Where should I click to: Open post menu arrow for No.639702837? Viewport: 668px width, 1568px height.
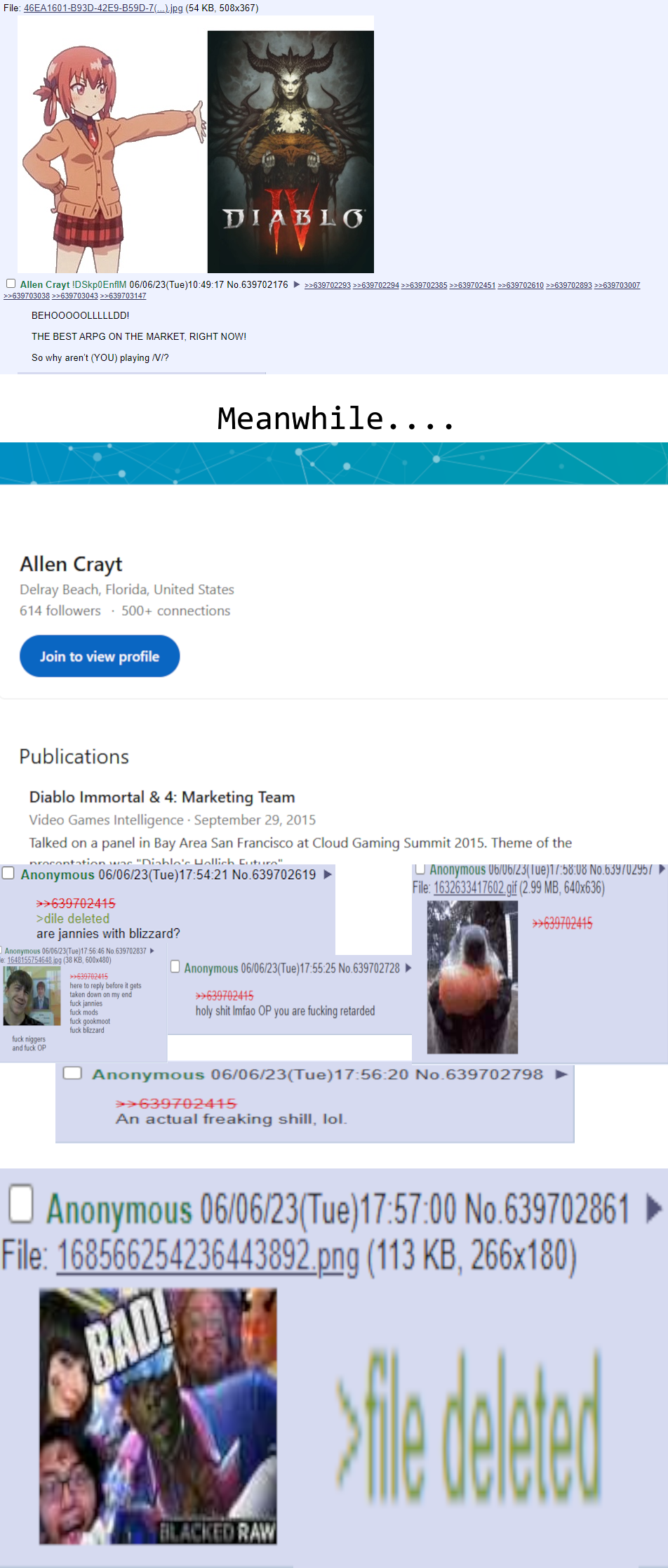tap(152, 951)
